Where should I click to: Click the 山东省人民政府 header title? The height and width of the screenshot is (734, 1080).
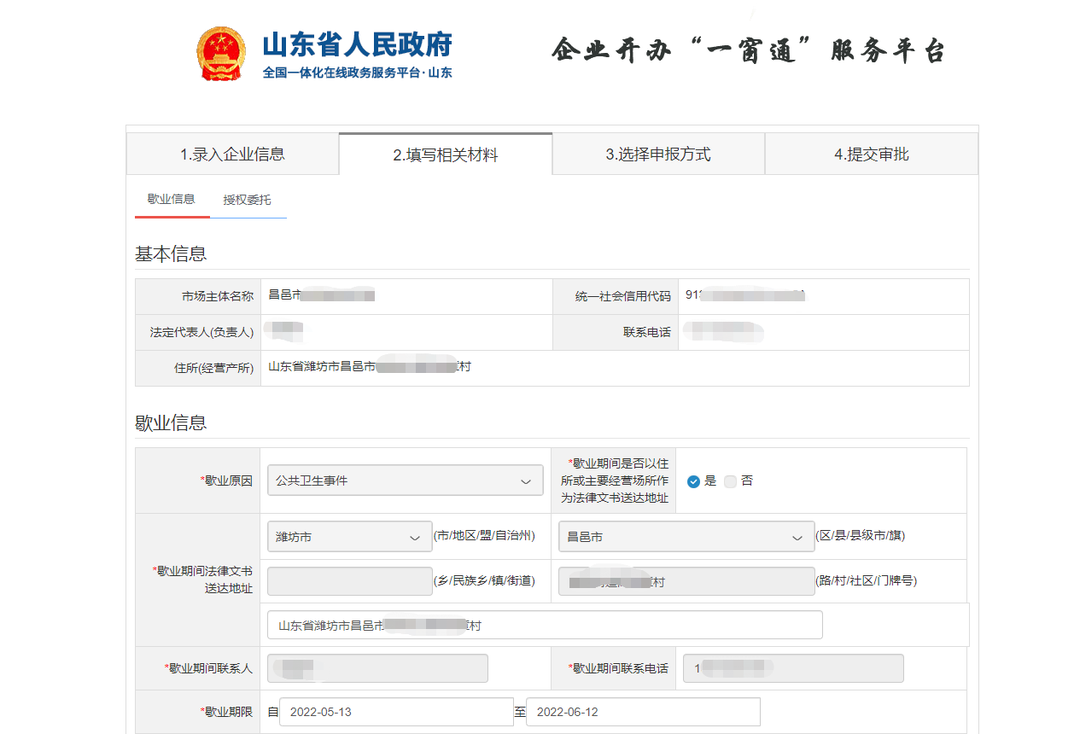[x=357, y=44]
